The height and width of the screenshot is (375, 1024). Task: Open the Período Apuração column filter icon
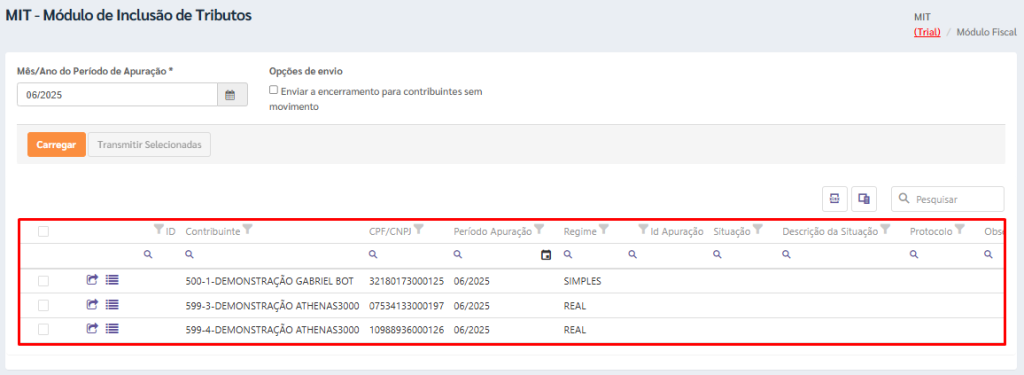[x=539, y=229]
